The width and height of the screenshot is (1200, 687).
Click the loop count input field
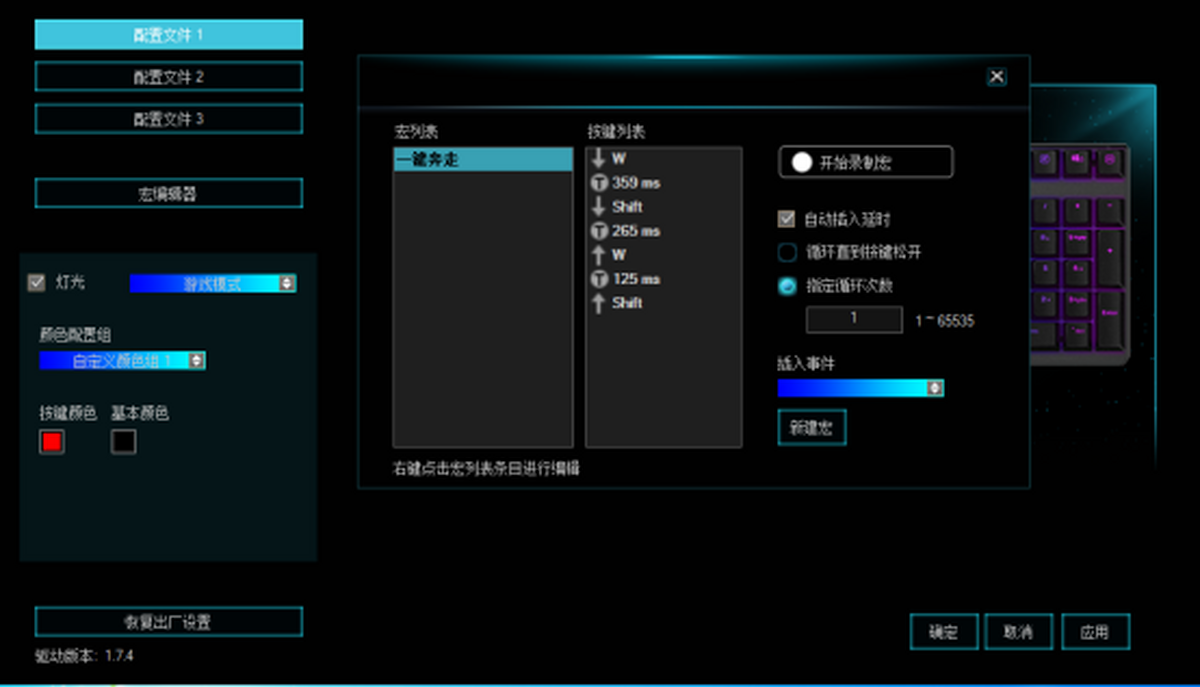(854, 319)
